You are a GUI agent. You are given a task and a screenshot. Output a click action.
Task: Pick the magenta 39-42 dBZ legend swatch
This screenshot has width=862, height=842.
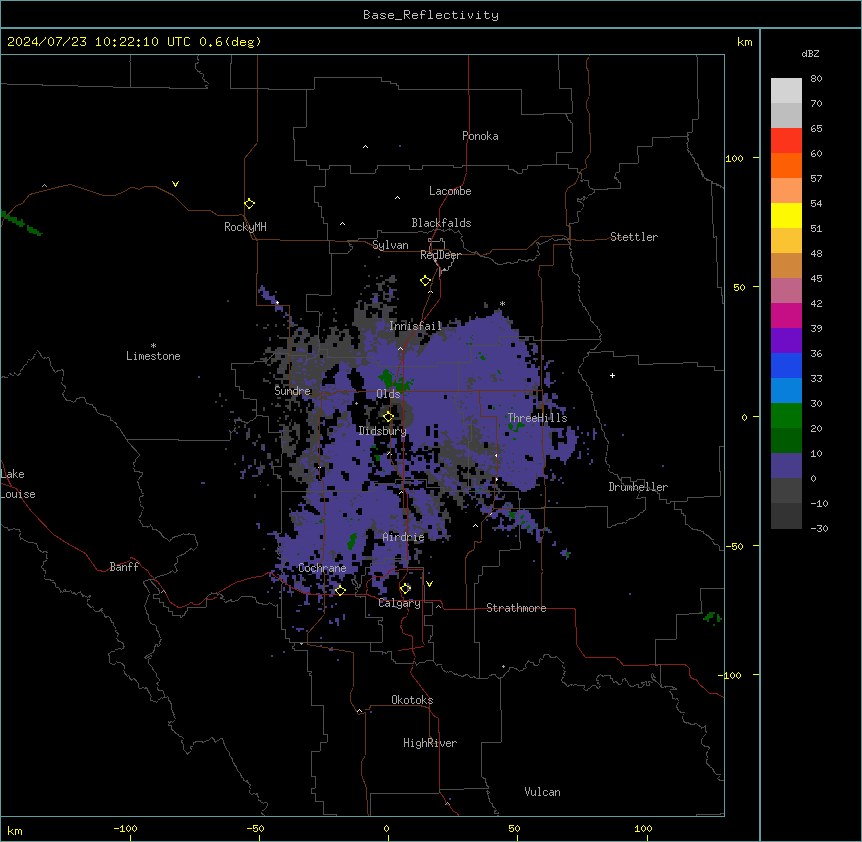pos(786,315)
